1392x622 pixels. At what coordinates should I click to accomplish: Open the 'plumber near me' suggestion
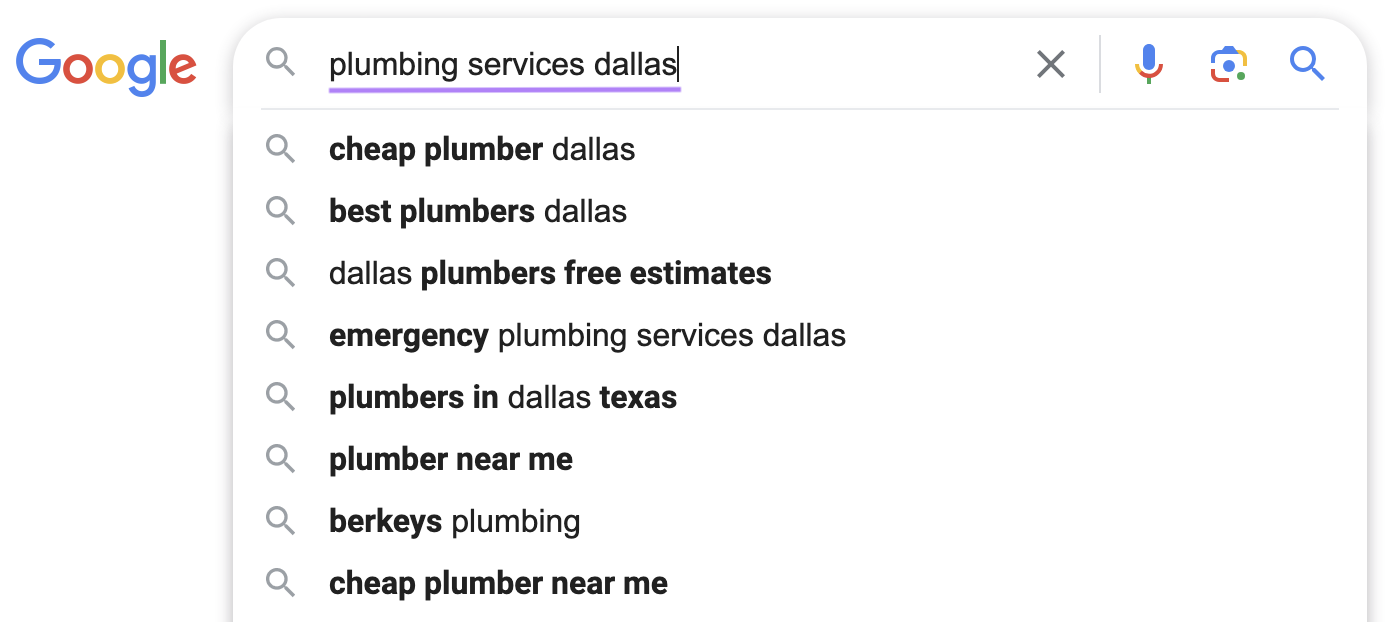pyautogui.click(x=451, y=459)
